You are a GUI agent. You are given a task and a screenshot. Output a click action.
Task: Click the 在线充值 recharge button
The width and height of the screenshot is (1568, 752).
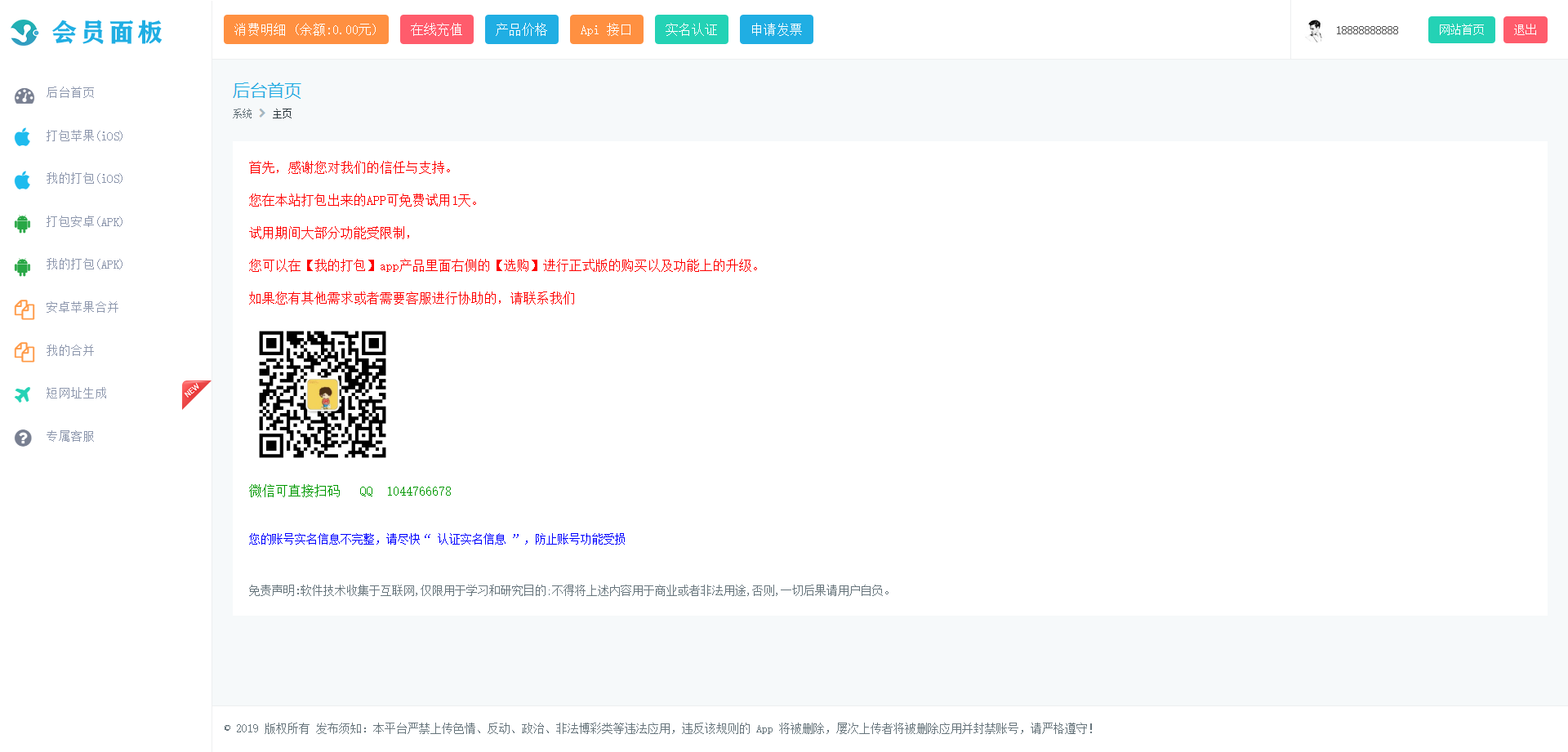coord(436,29)
